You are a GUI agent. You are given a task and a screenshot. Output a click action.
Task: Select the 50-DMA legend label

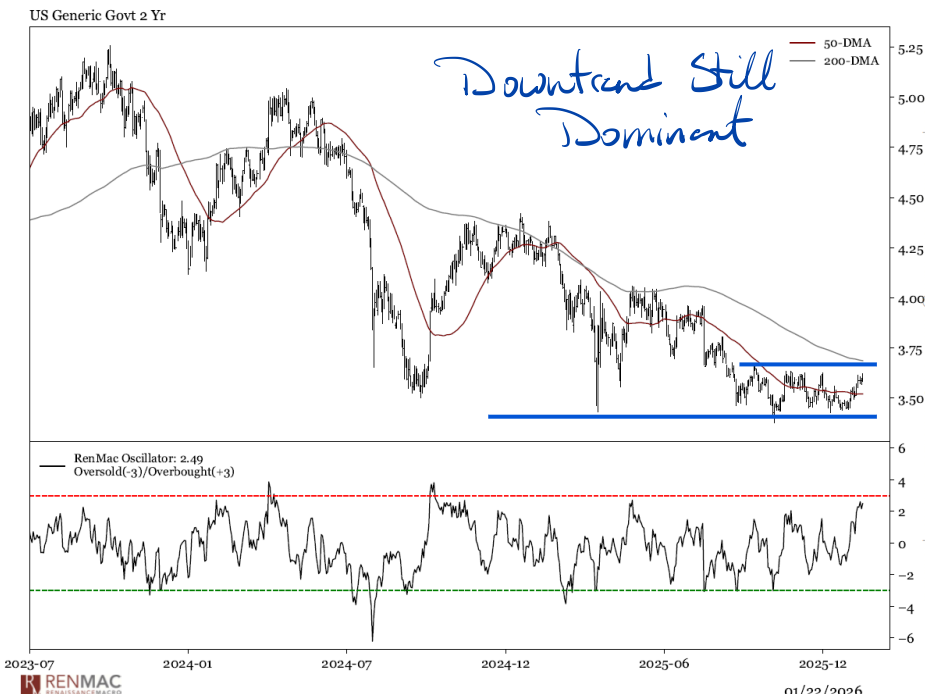[x=845, y=43]
